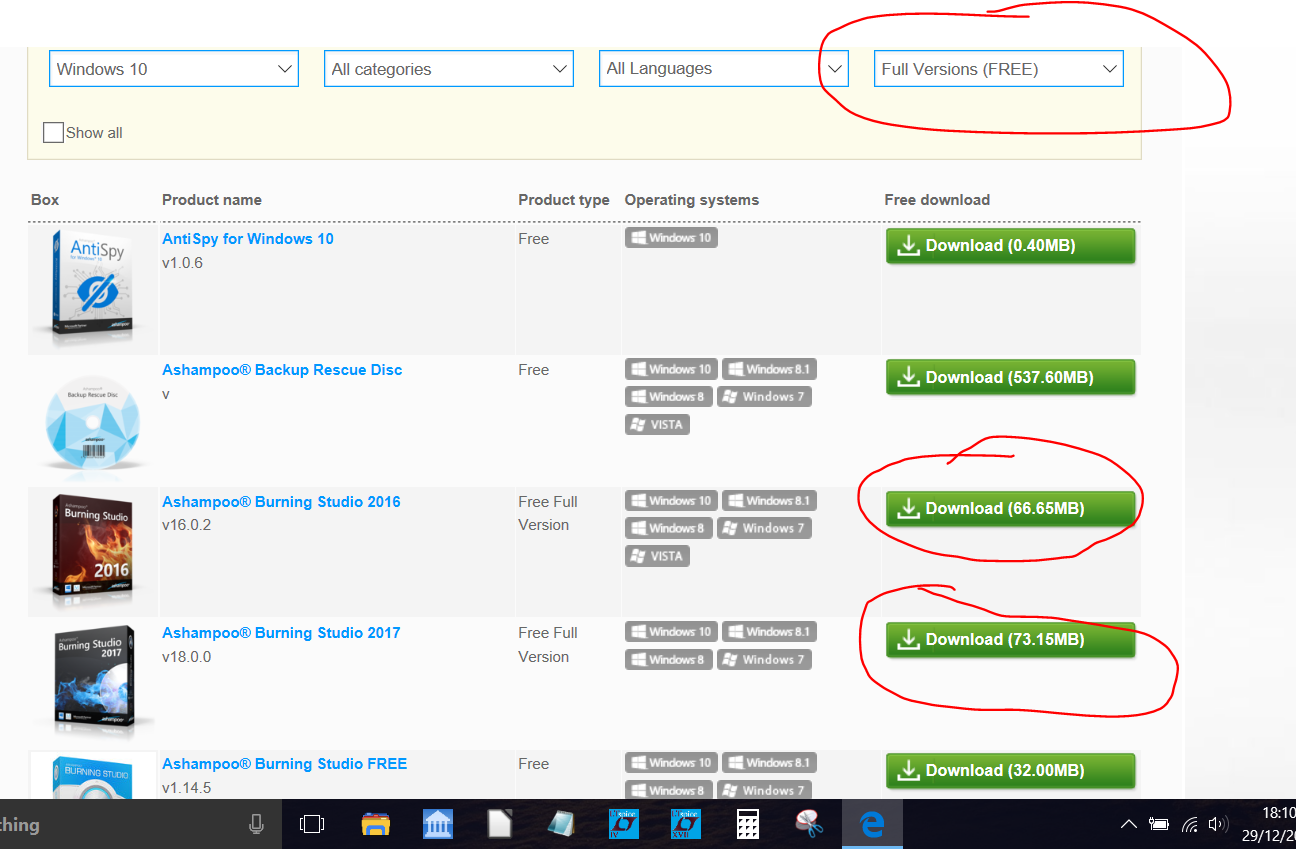Image resolution: width=1296 pixels, height=849 pixels.
Task: Click the VISTA badge in Backup Rescue Disc row
Action: coord(657,424)
